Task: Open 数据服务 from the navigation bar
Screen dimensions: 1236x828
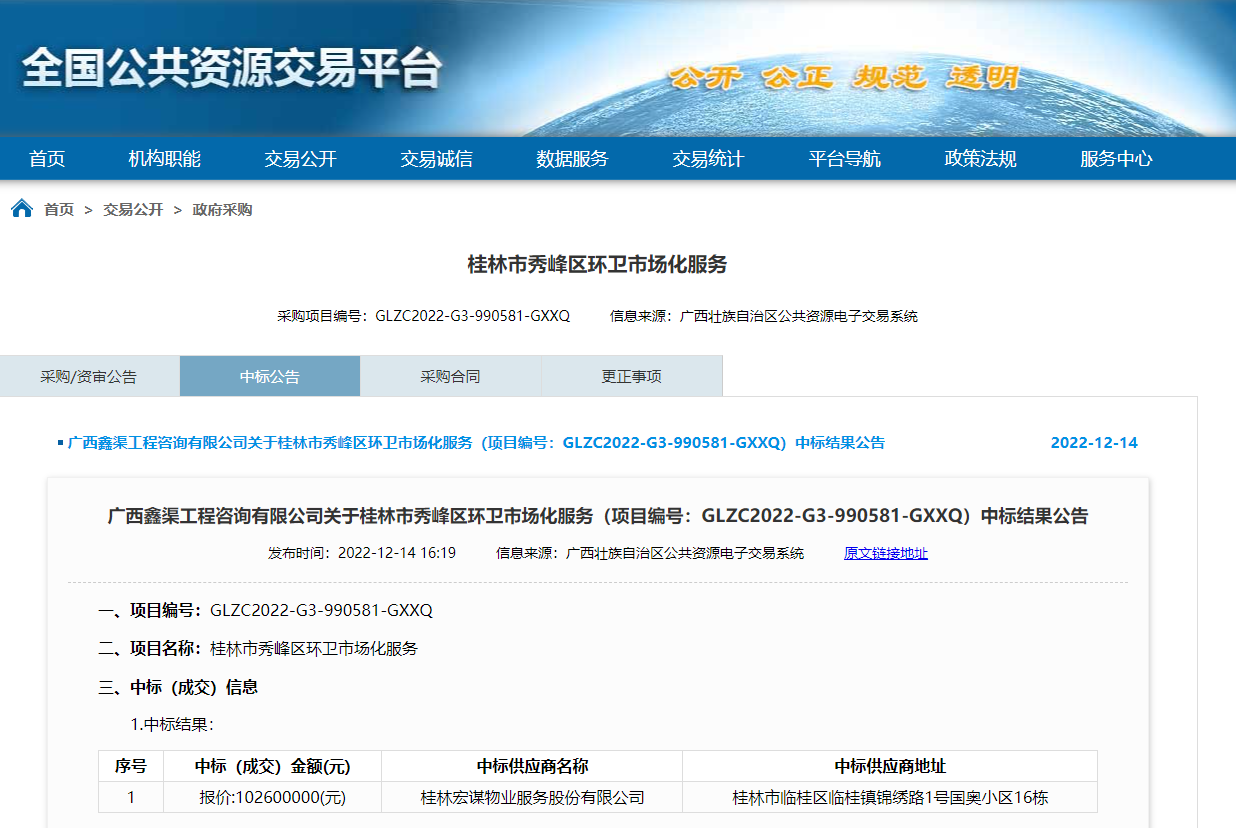Action: 572,159
